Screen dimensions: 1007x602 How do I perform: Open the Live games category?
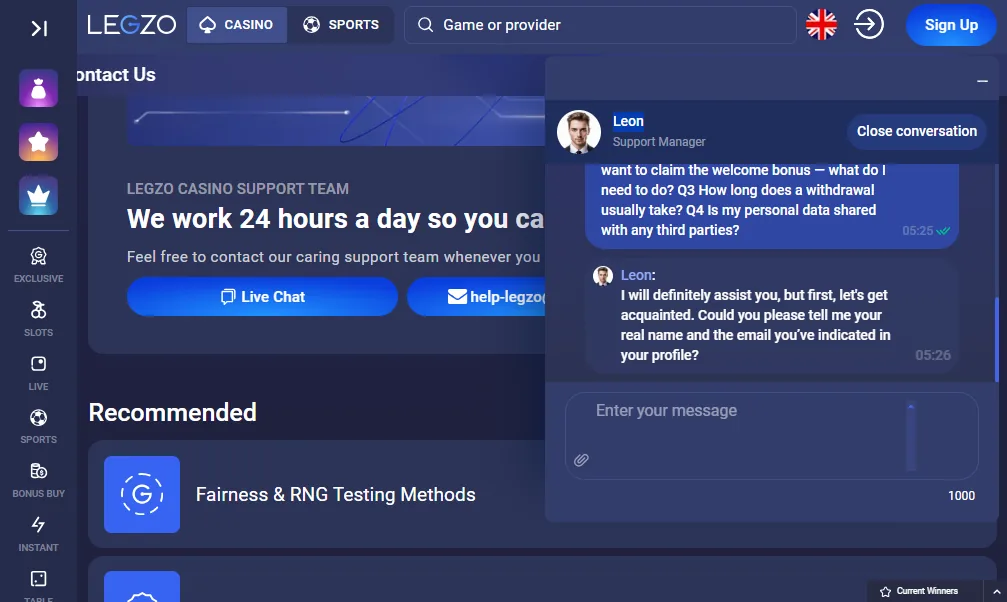point(39,373)
